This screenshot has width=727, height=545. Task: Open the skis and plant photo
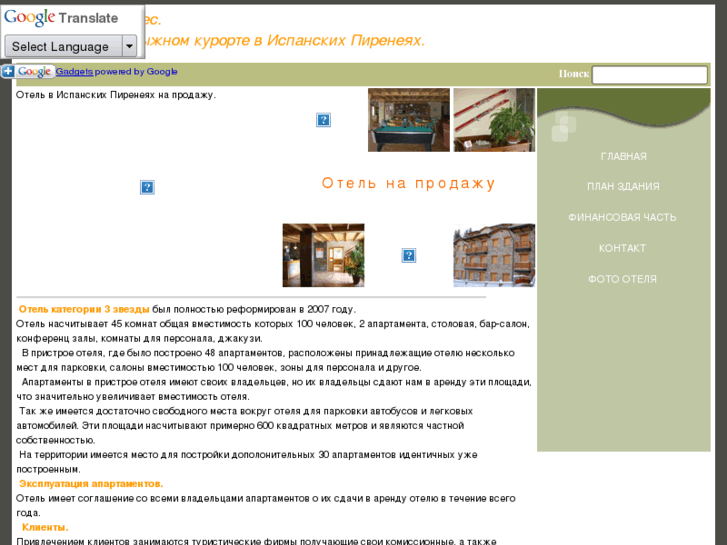click(494, 120)
